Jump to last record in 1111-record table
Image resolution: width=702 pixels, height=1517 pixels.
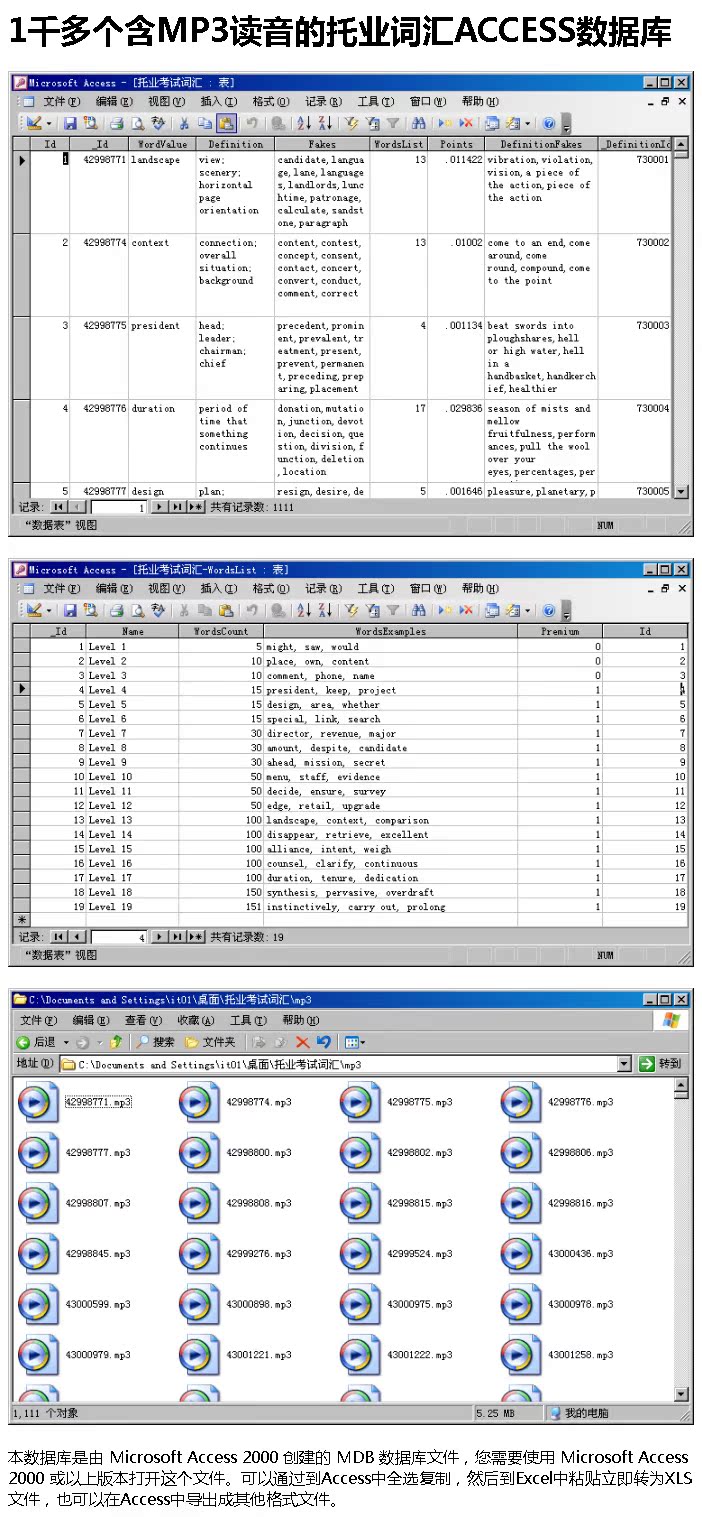pos(177,507)
